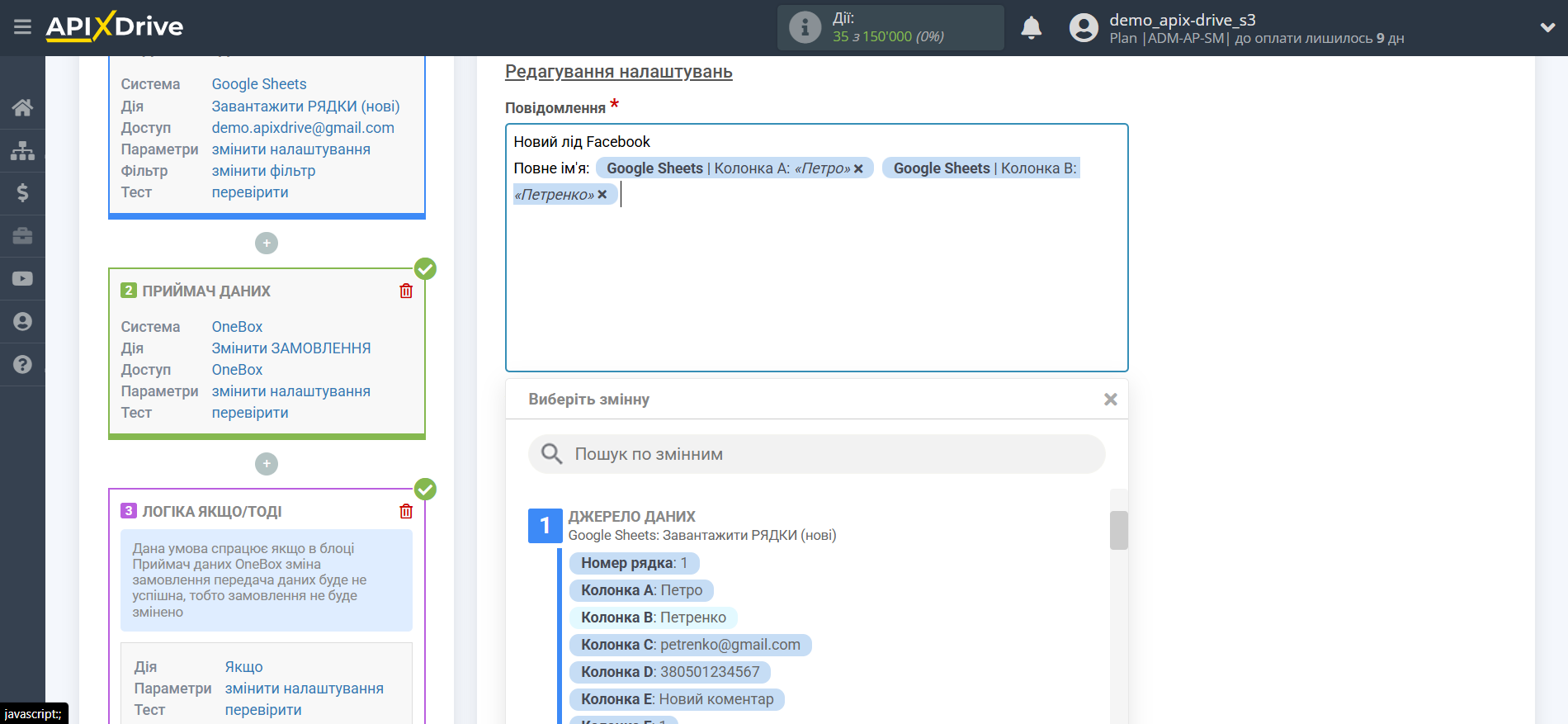Open Завантажити РЯДКИ (нові) action link
Image resolution: width=1568 pixels, height=724 pixels.
coord(305,106)
